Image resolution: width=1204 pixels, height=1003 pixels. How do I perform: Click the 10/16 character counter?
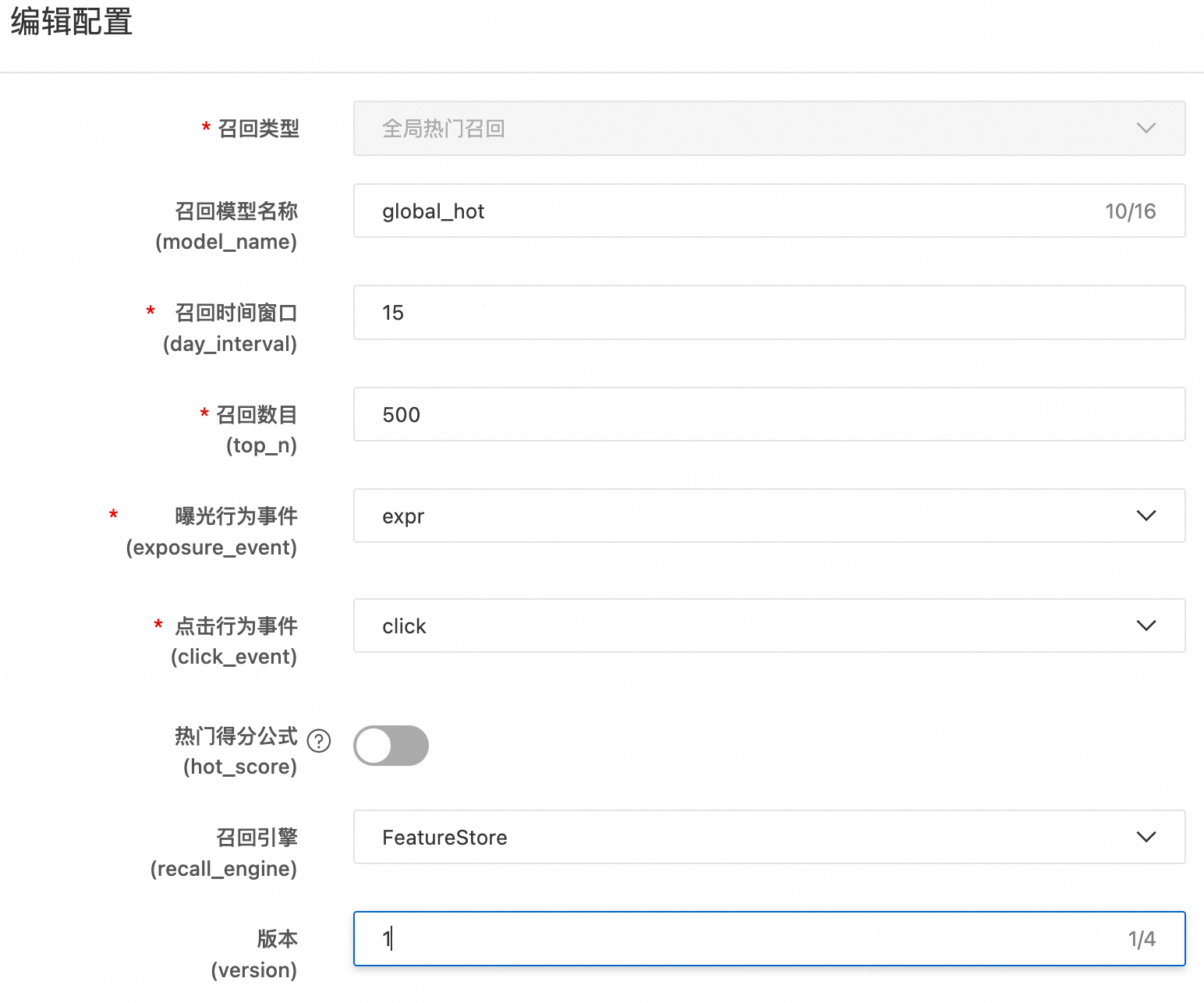tap(1130, 211)
